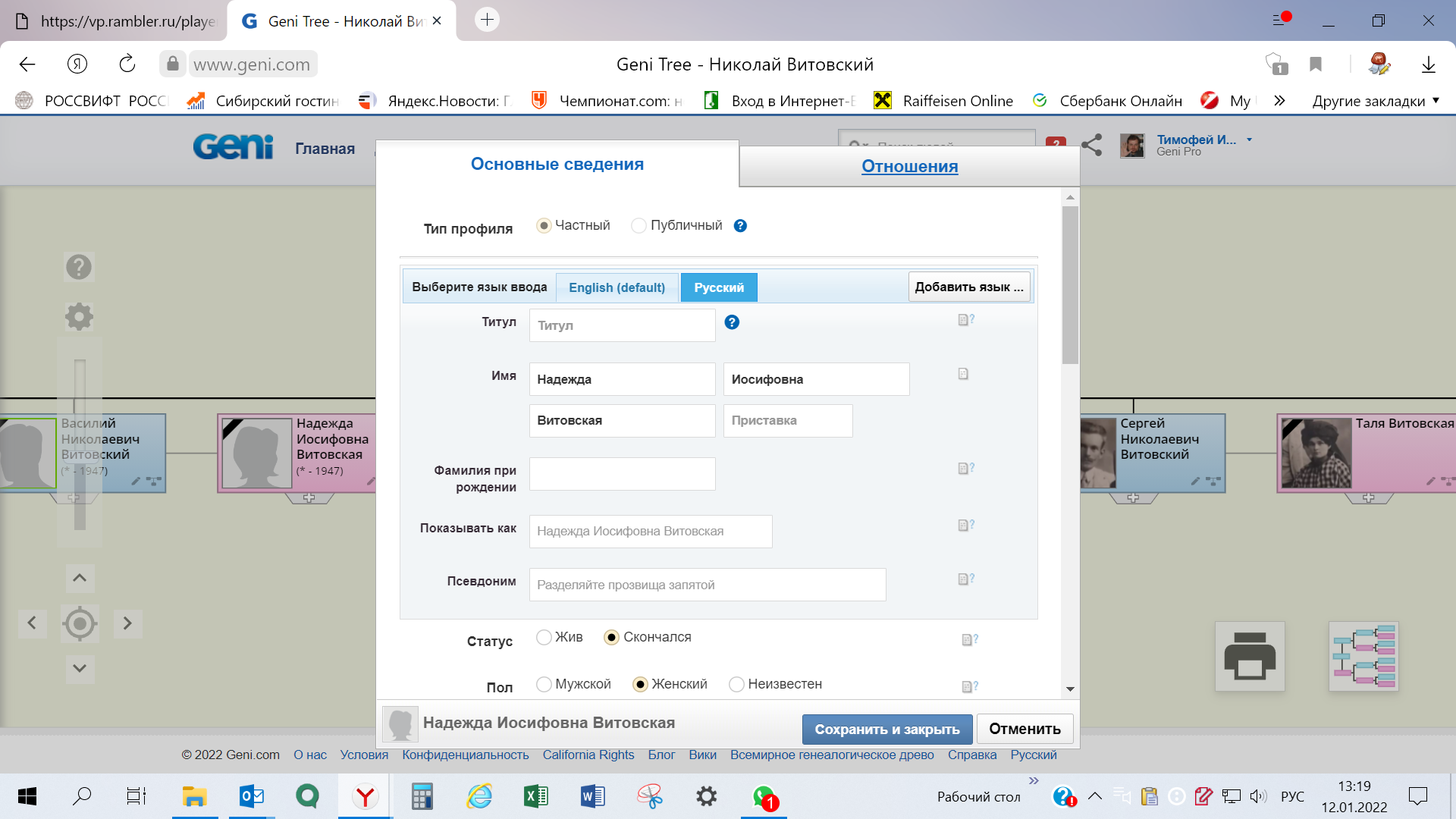
Task: Click the share icon in Geni header
Action: (1091, 145)
